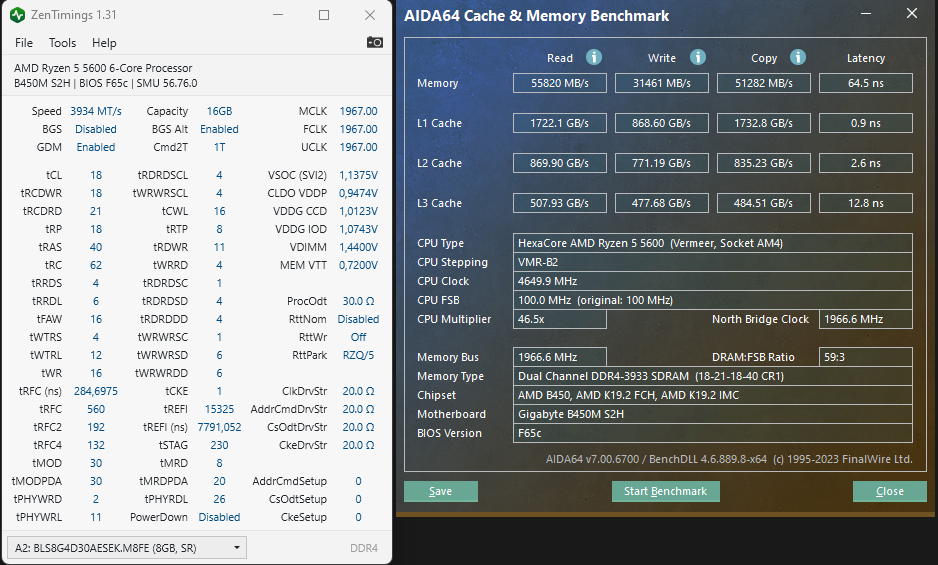Show info for the Copy column
938x565 pixels.
tap(797, 57)
